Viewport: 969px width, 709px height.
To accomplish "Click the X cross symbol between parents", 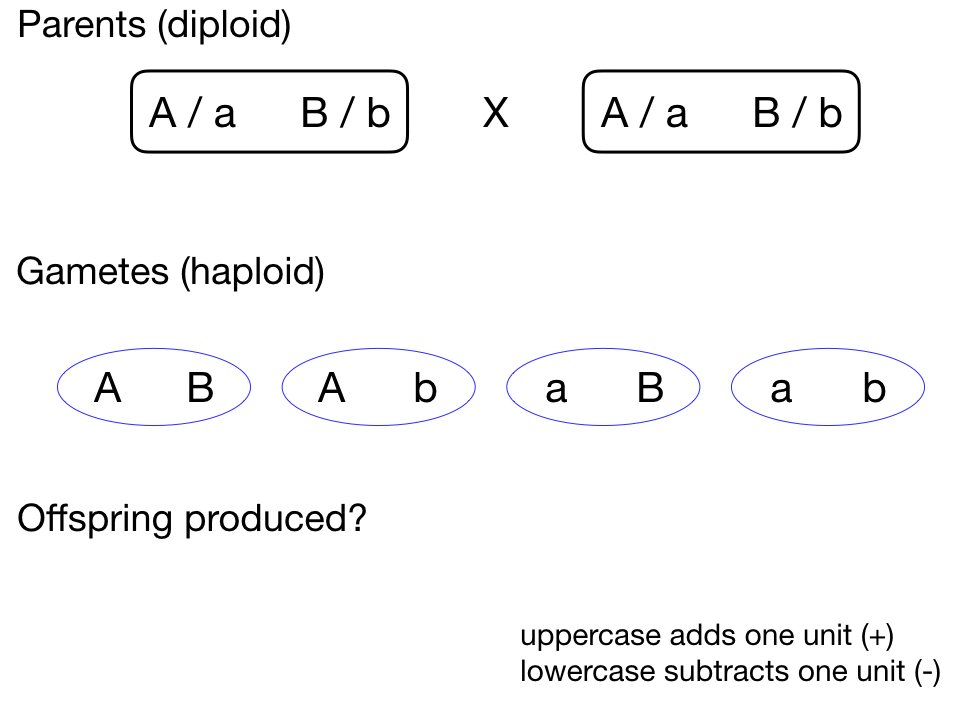I will coord(494,115).
